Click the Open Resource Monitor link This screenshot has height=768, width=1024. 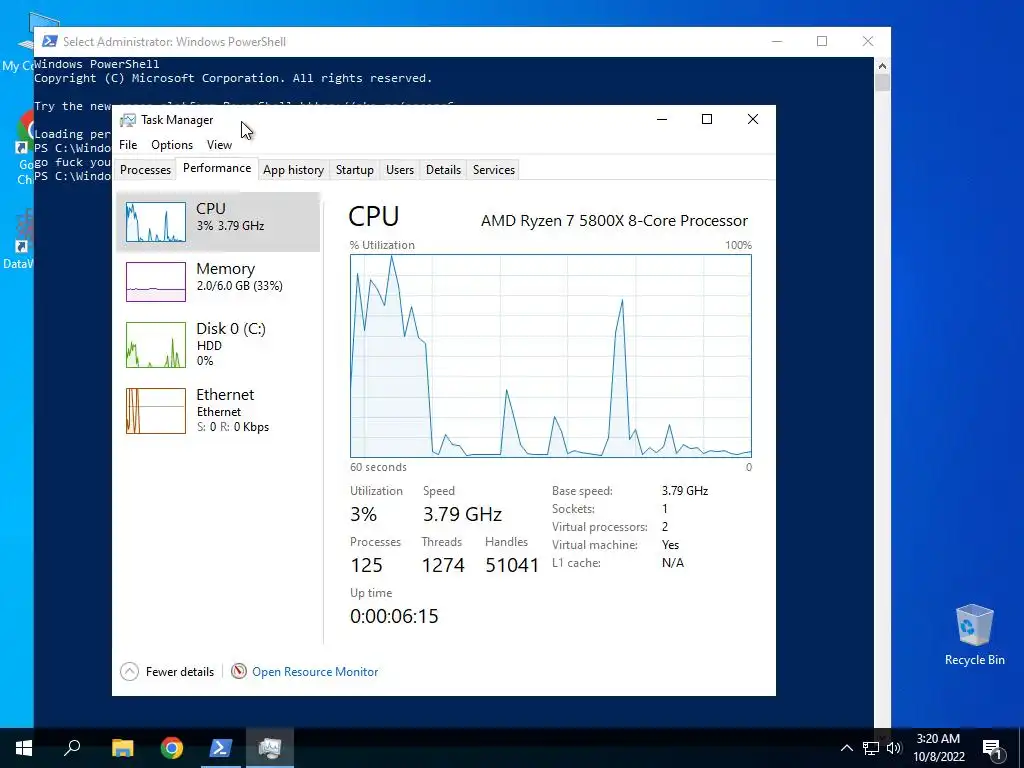point(315,671)
